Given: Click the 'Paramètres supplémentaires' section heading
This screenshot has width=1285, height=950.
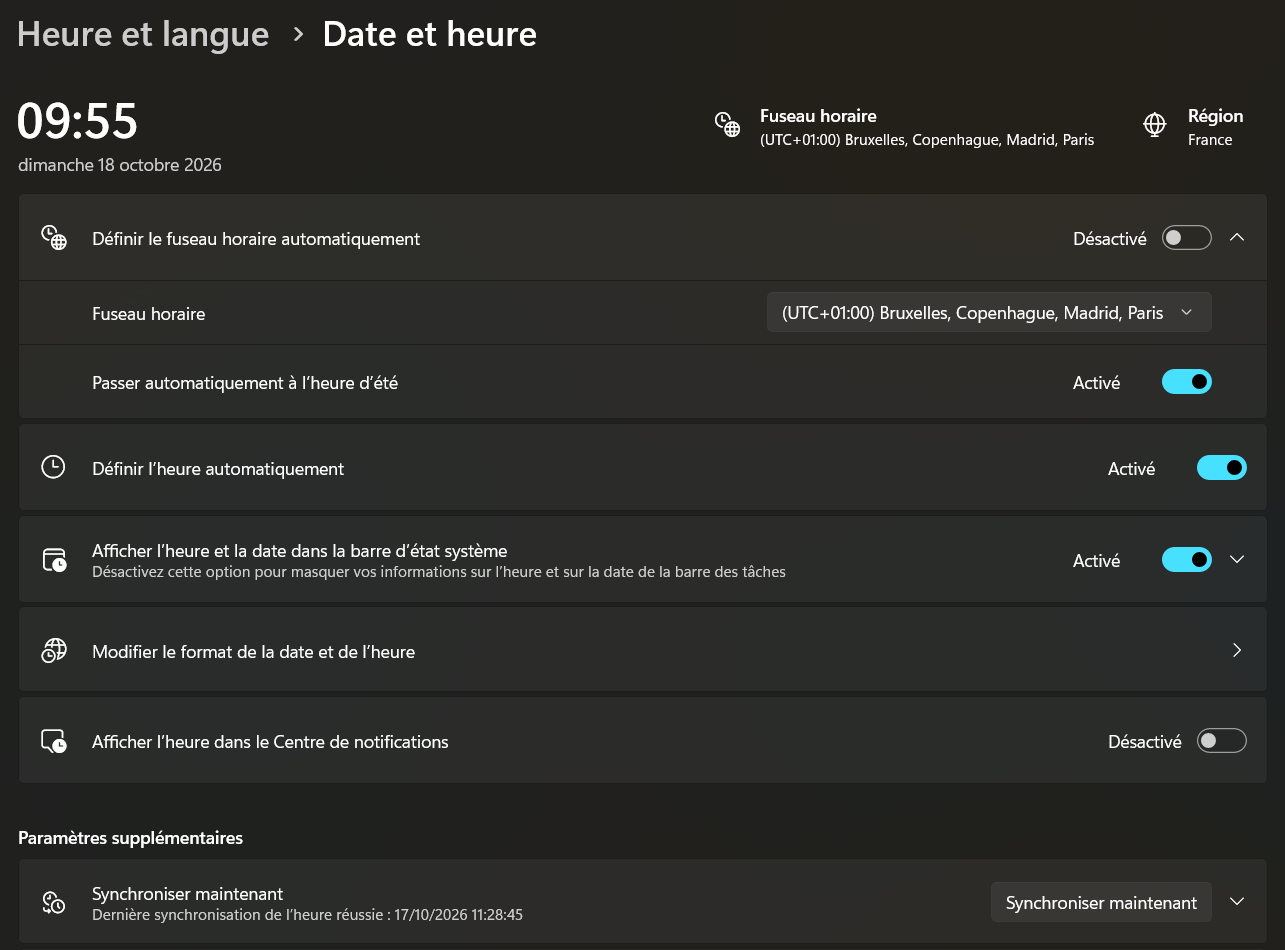Looking at the screenshot, I should tap(131, 838).
